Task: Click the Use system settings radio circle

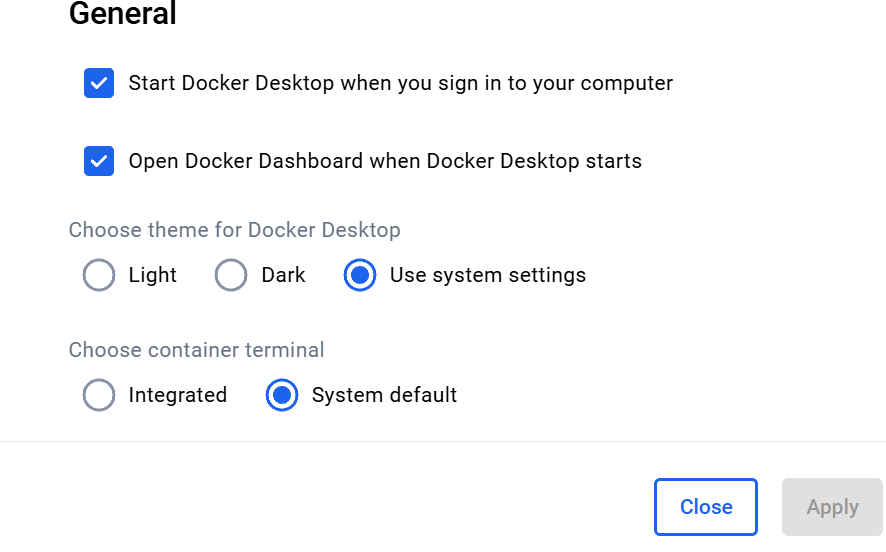Action: tap(359, 275)
